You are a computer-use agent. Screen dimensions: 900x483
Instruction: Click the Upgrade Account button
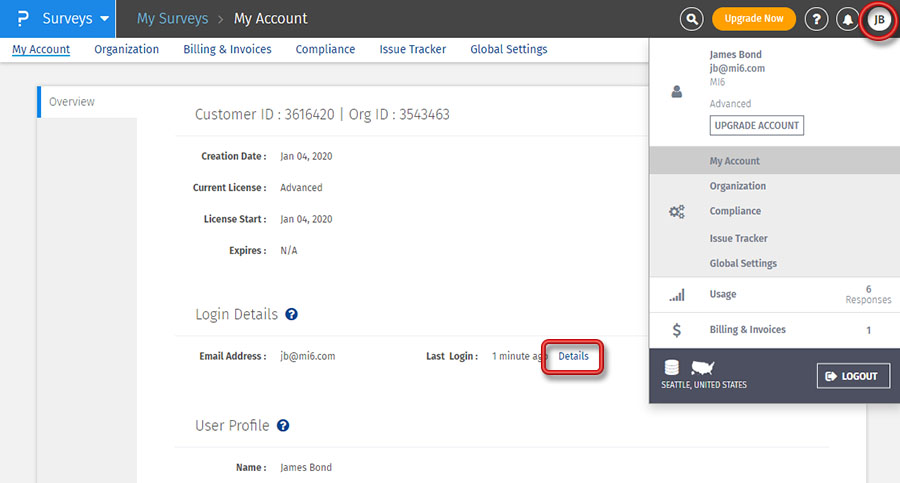click(x=757, y=125)
